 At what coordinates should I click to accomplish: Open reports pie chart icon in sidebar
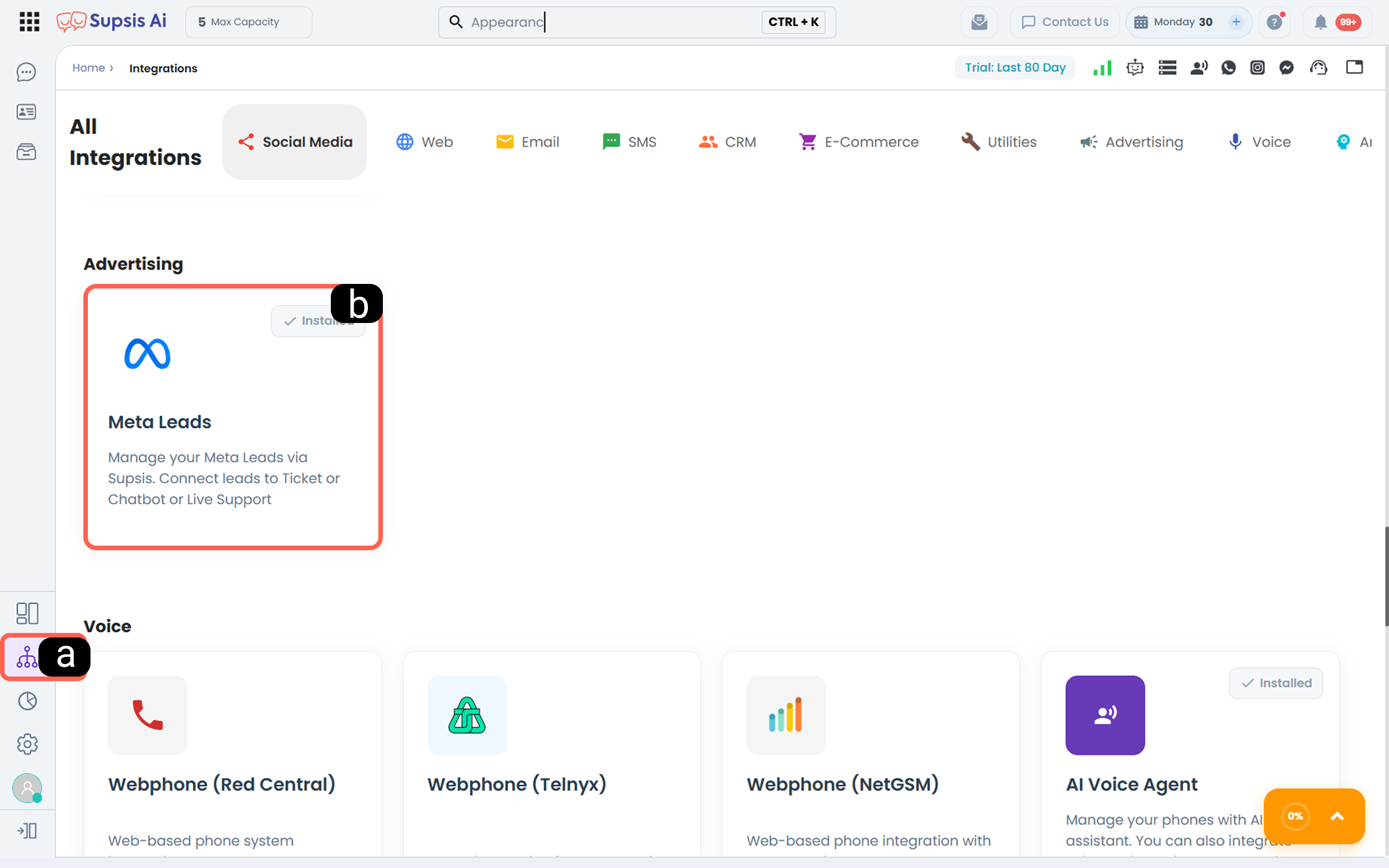pos(27,701)
